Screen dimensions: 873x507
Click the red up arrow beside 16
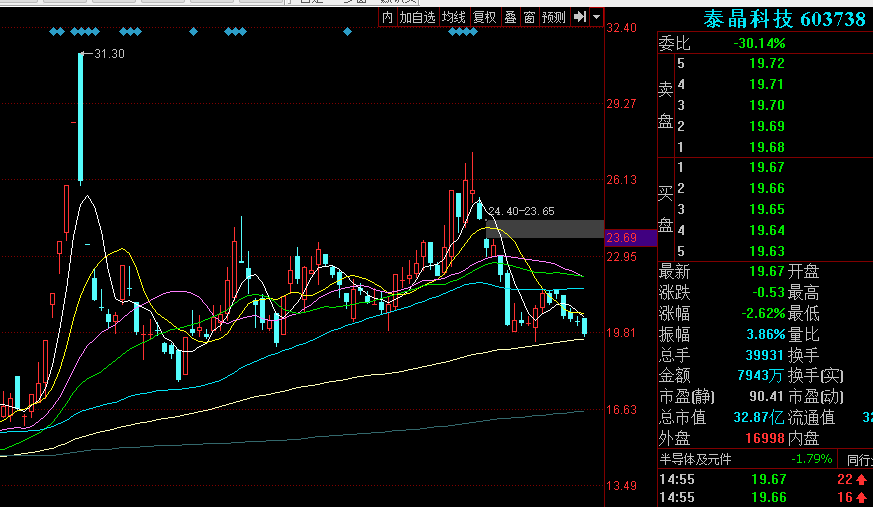coord(862,497)
